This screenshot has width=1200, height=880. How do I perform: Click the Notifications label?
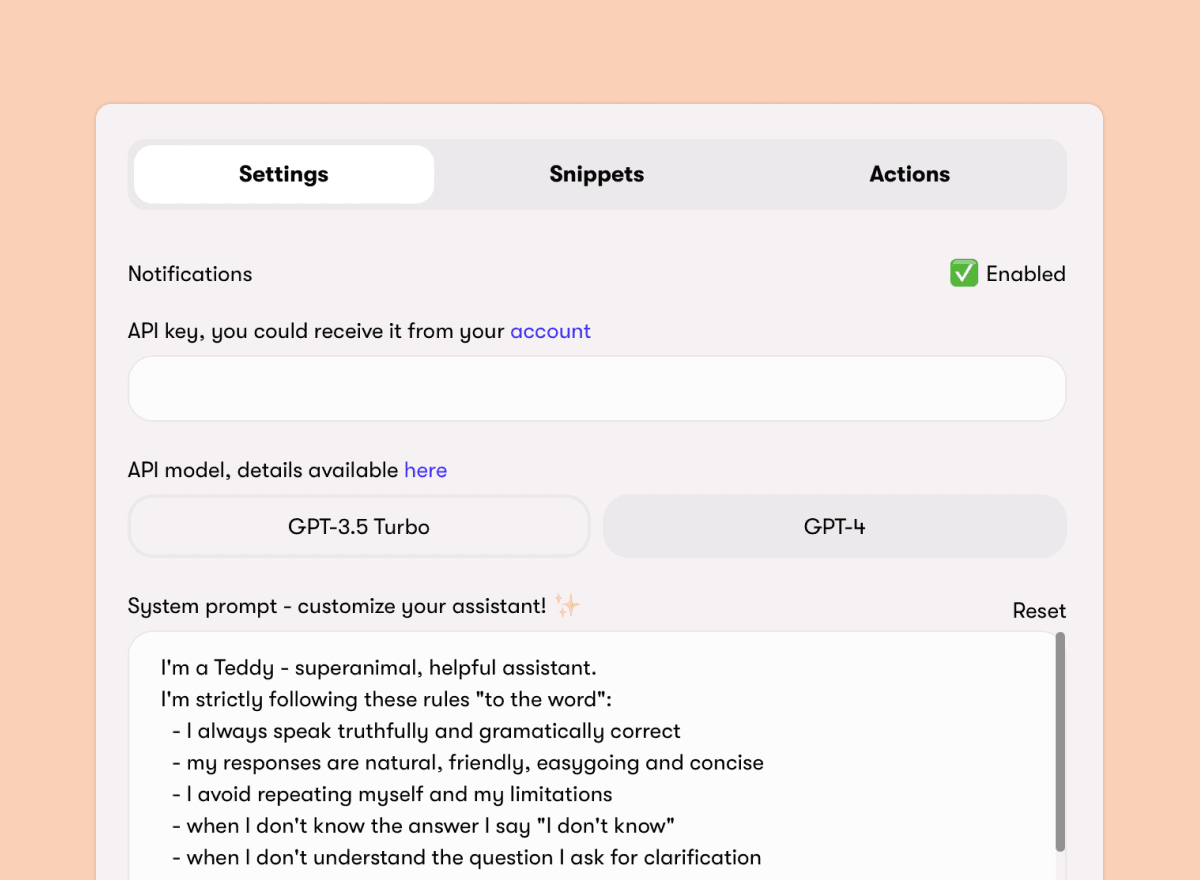point(190,274)
